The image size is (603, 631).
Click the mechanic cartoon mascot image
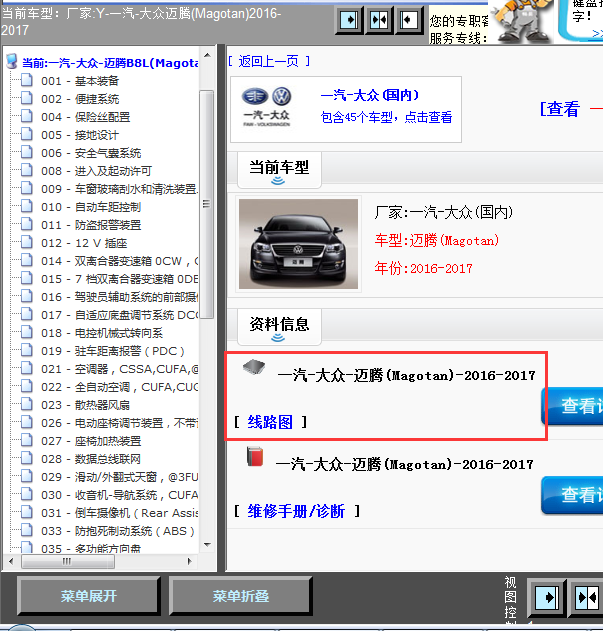coord(522,21)
